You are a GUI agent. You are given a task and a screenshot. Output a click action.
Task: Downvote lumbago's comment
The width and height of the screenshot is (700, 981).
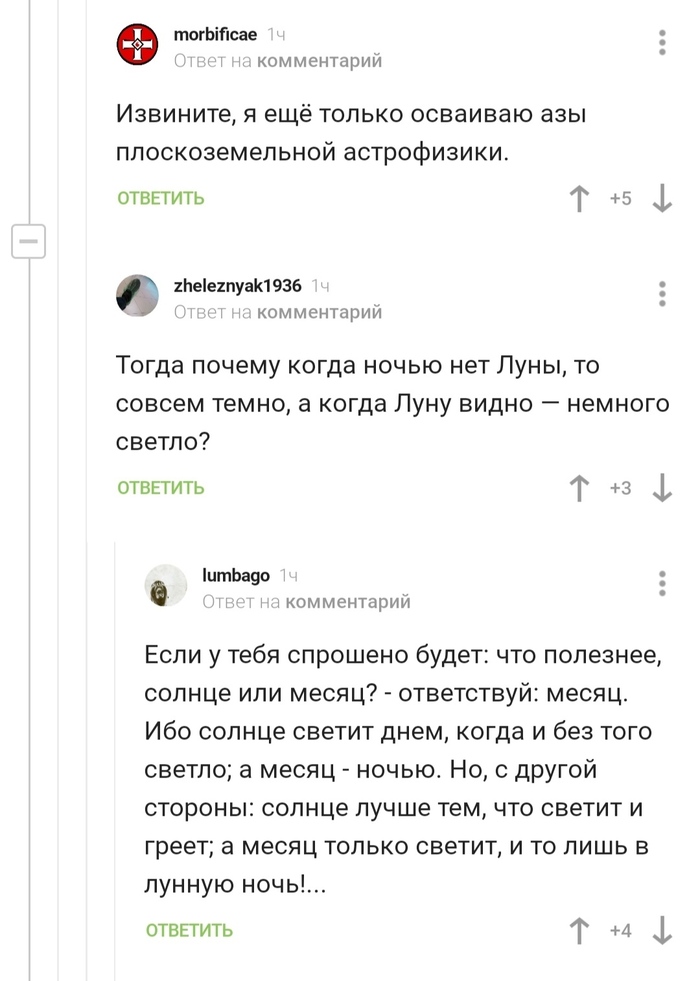click(661, 931)
